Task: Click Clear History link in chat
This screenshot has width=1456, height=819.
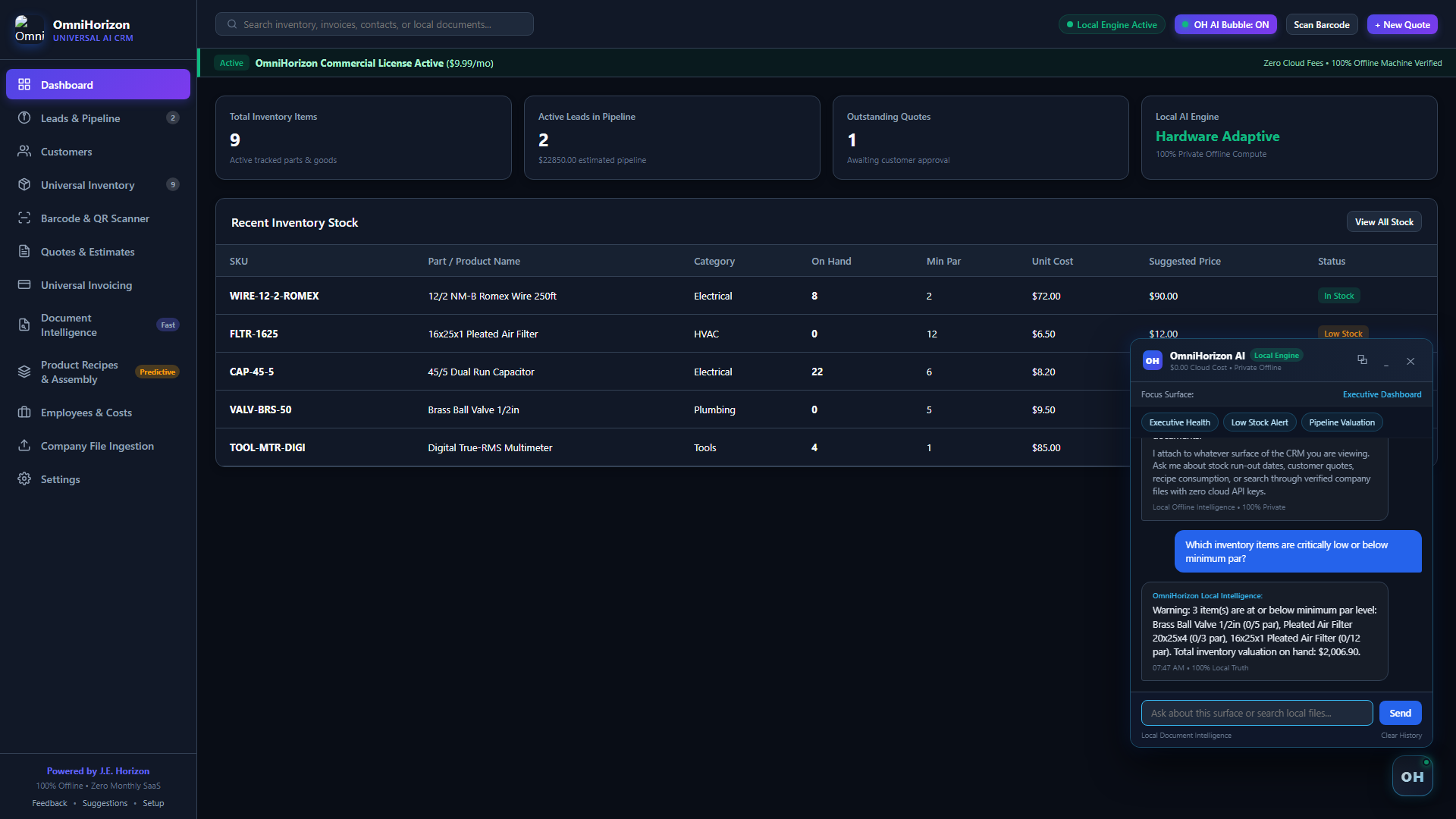Action: coord(1401,736)
